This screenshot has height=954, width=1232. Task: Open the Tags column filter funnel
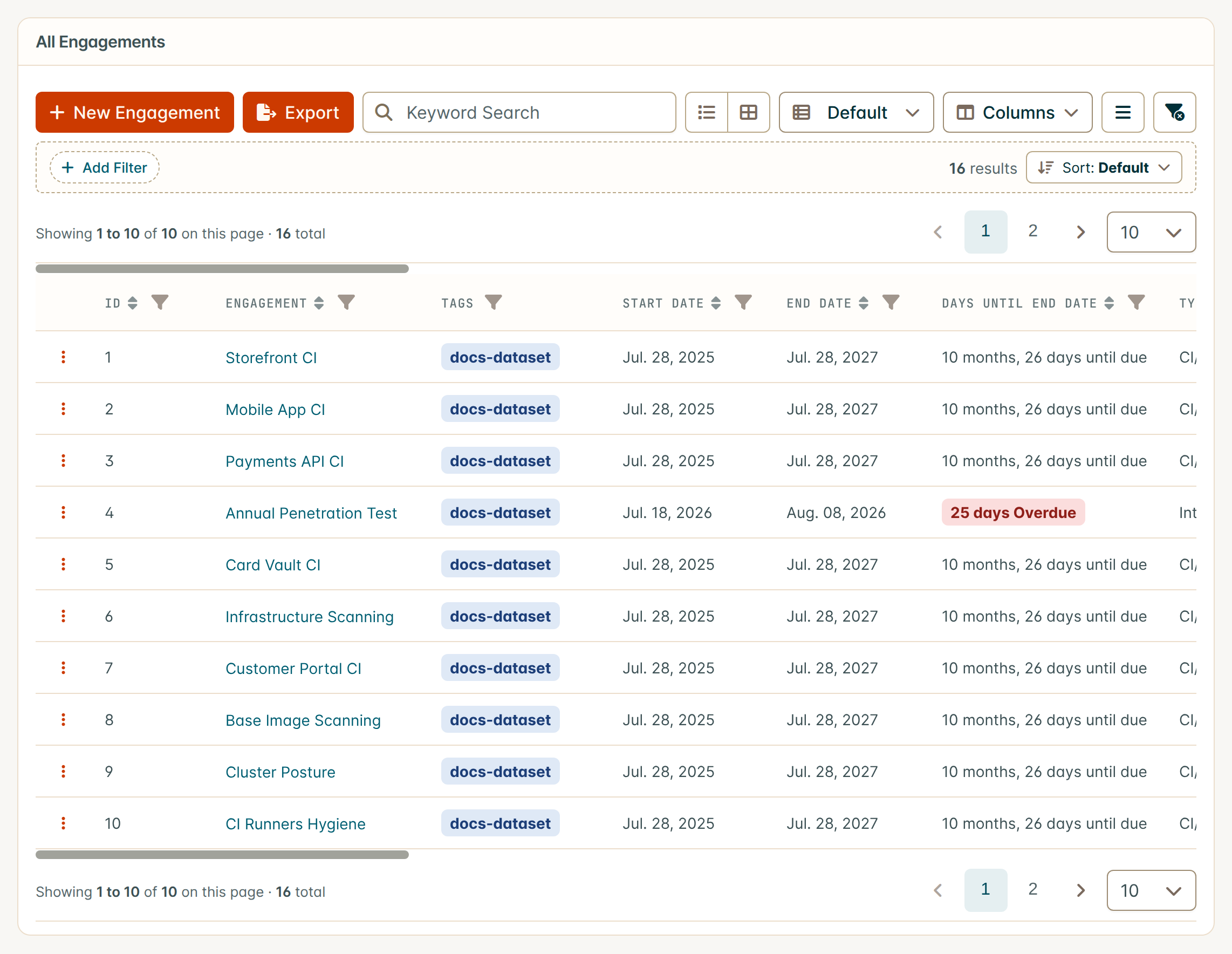click(x=494, y=303)
